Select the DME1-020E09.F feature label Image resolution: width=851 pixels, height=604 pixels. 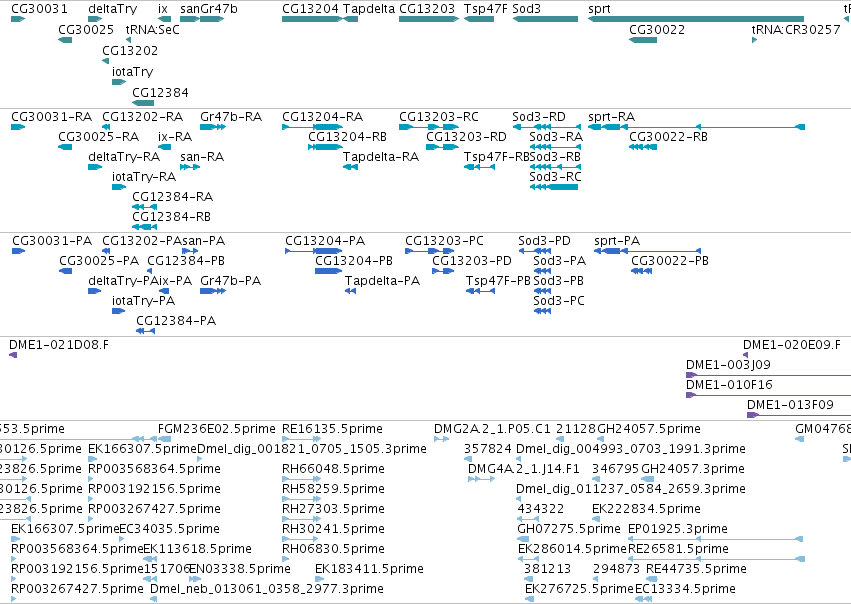792,345
